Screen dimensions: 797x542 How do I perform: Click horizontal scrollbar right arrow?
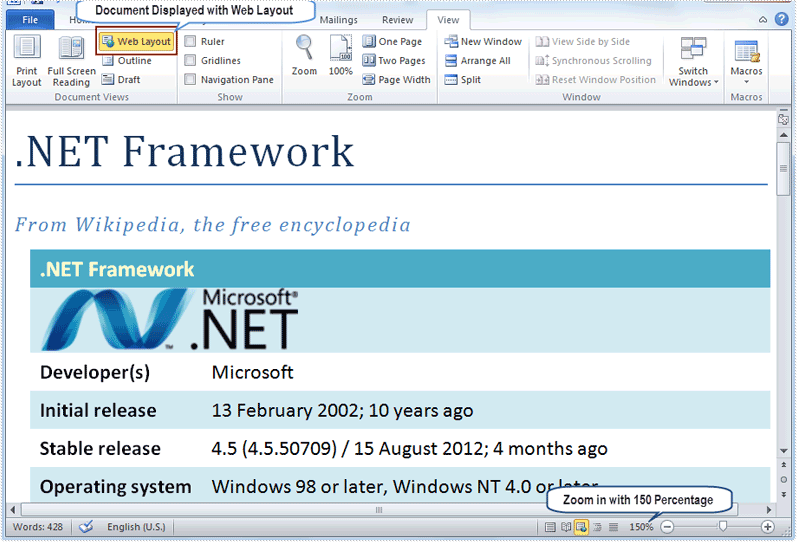769,509
